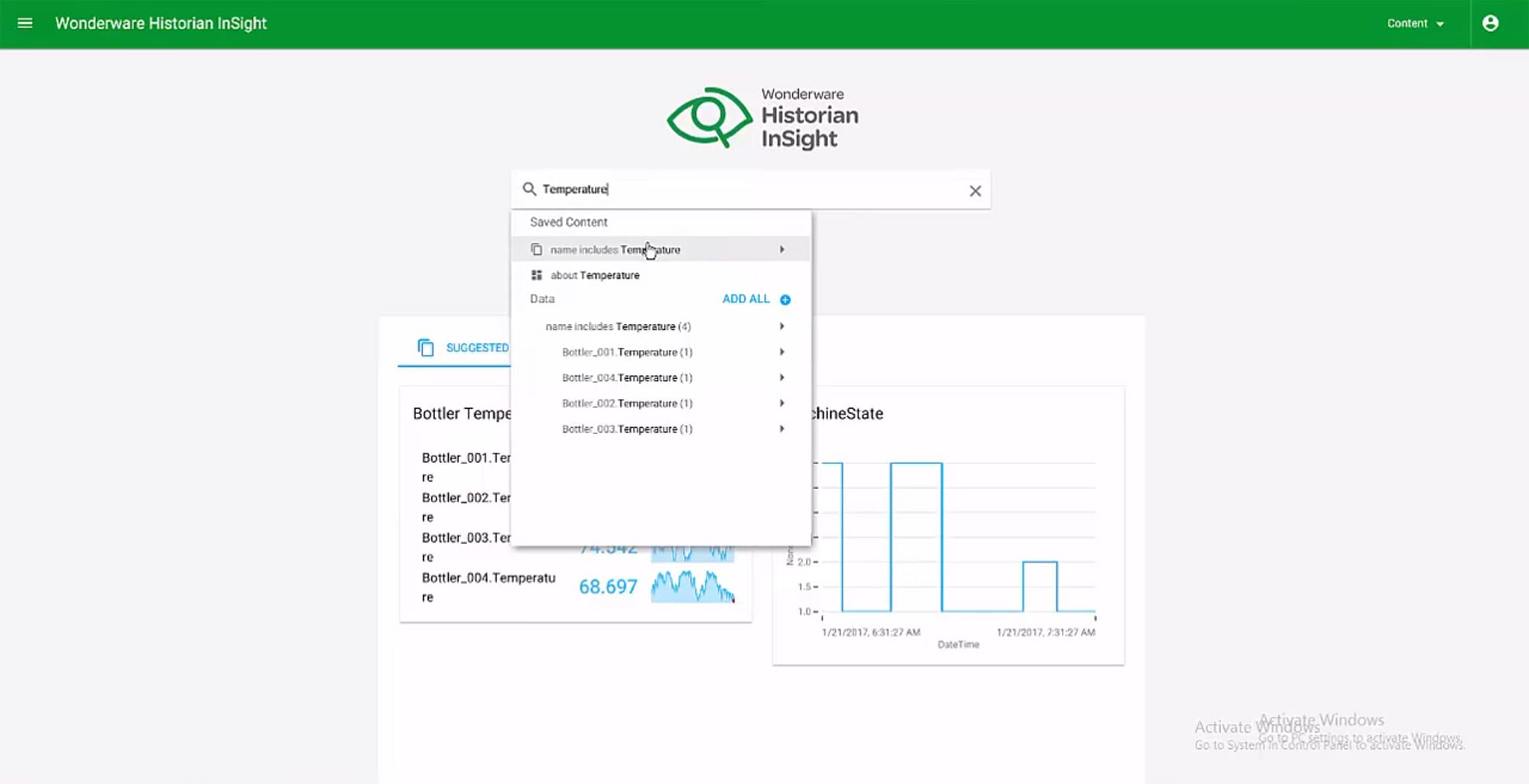This screenshot has width=1529, height=784.
Task: Click the 1/21/2017, 6:31:27 AM axis label
Action: click(871, 632)
